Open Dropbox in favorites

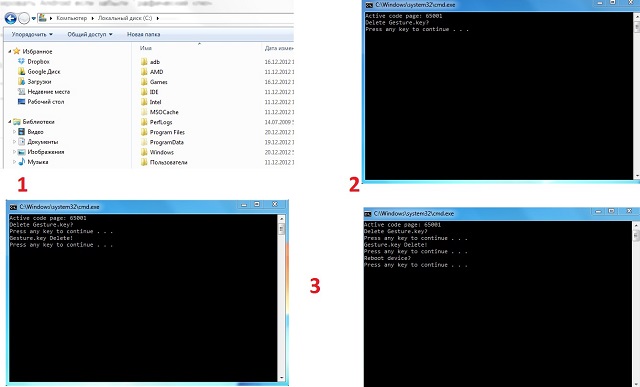click(x=38, y=62)
